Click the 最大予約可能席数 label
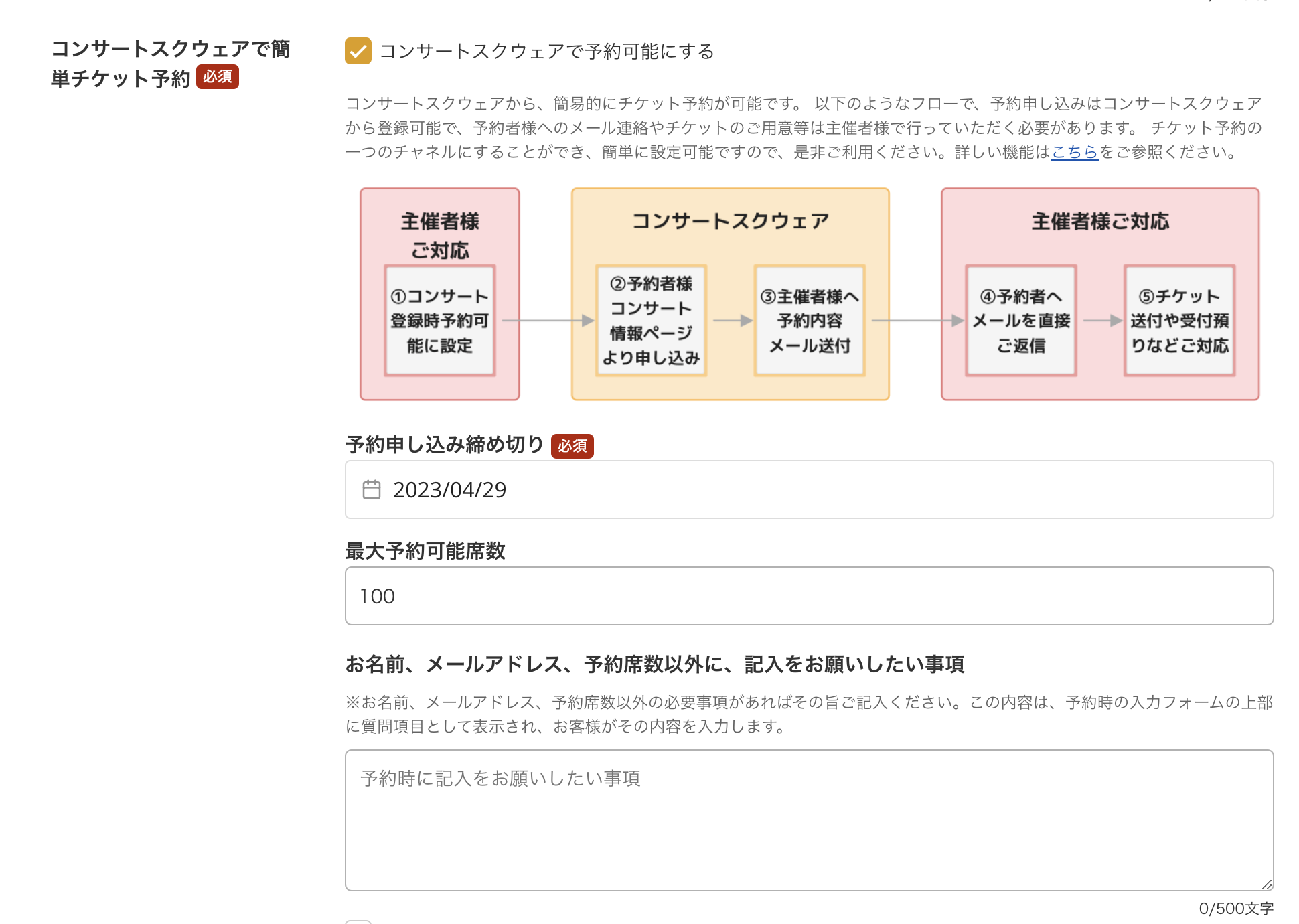 tap(425, 551)
